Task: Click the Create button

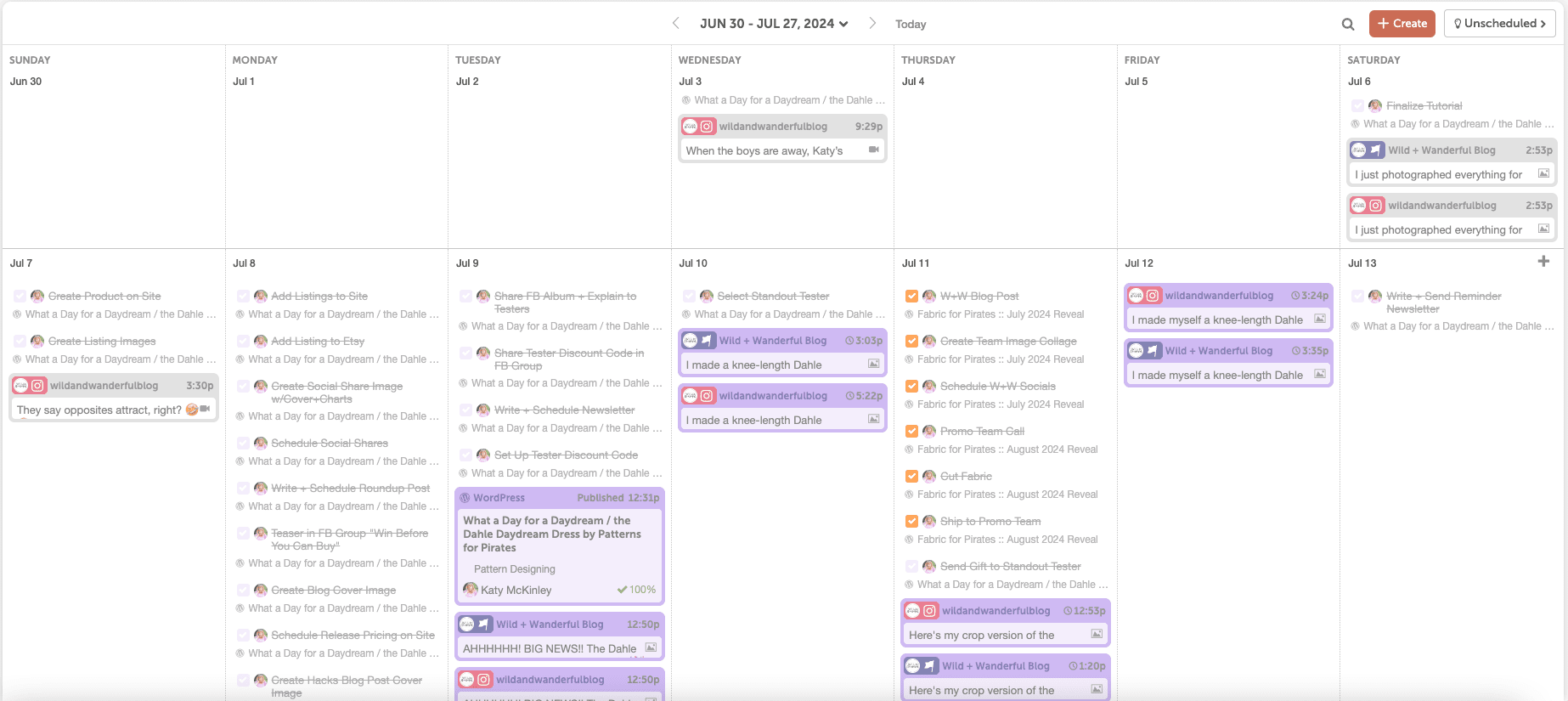Action: pos(1402,24)
